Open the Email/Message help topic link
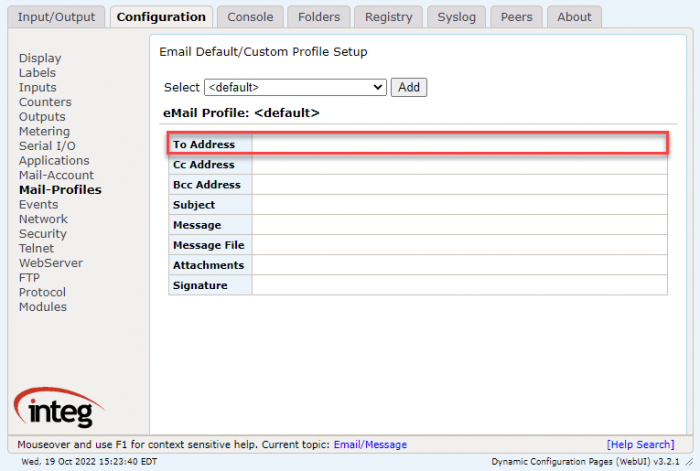The height and width of the screenshot is (471, 700). click(x=370, y=445)
